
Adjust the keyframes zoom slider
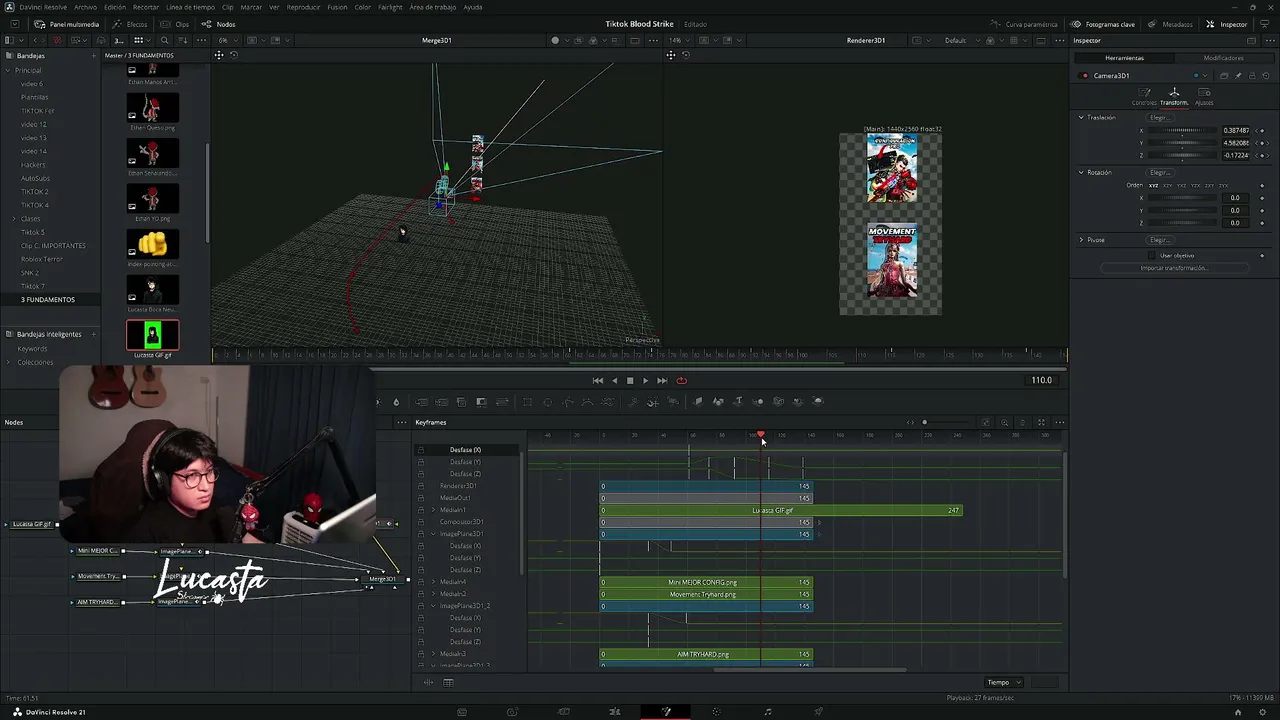(x=944, y=422)
